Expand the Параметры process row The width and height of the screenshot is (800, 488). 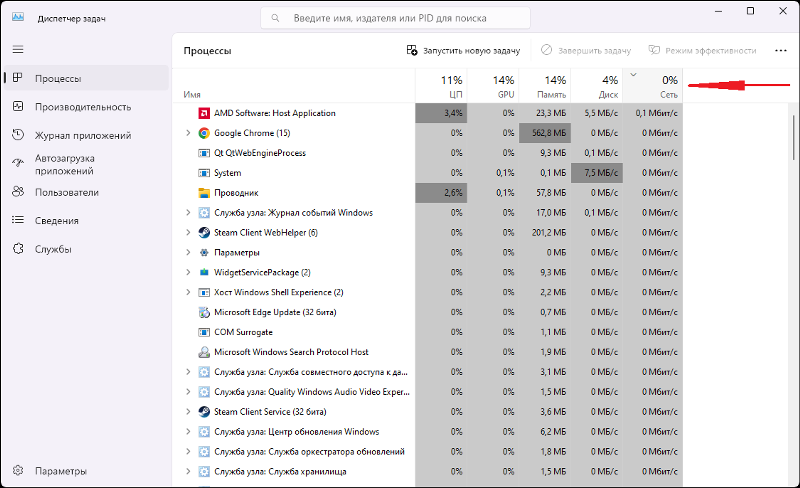188,252
